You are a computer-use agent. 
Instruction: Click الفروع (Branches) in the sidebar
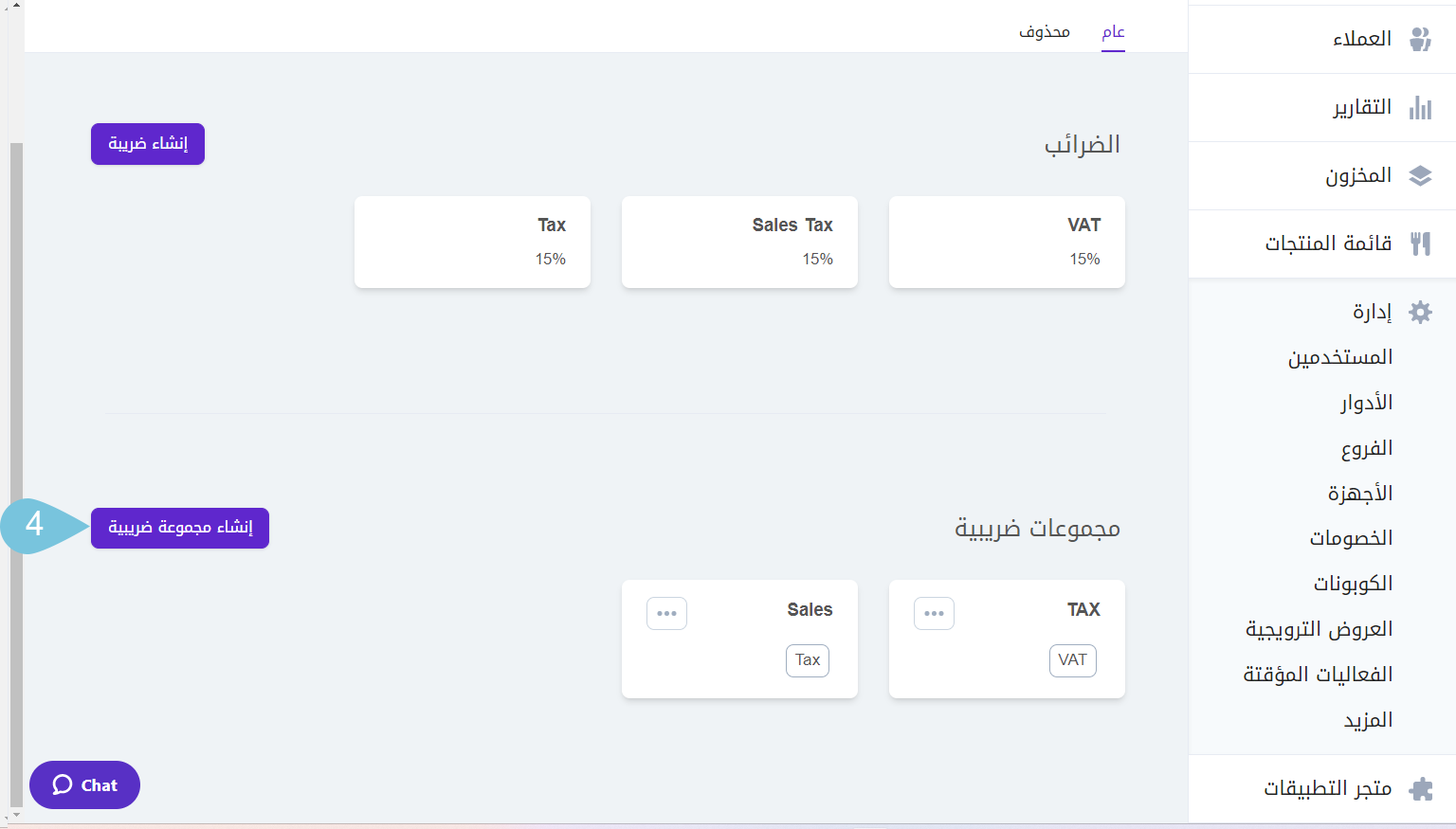click(x=1365, y=447)
